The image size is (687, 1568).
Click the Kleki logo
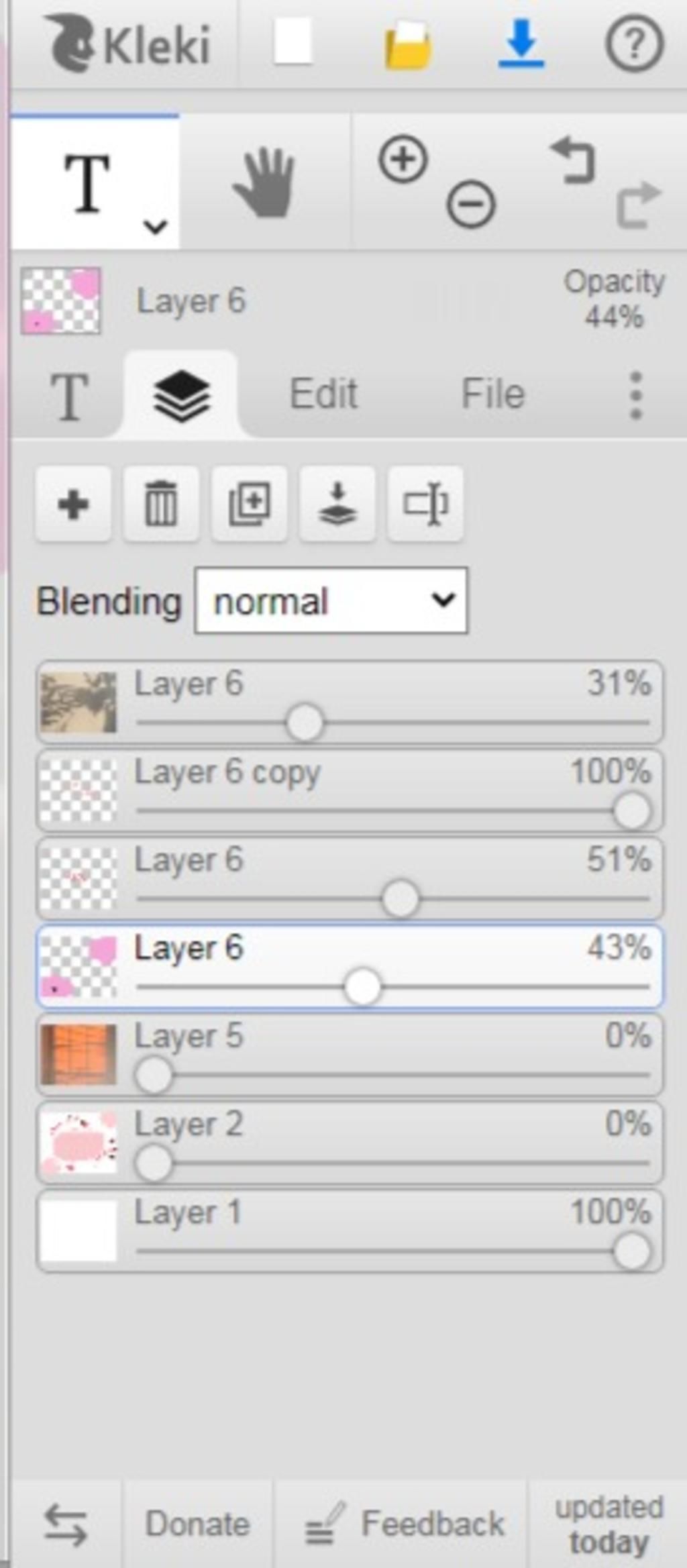click(128, 44)
